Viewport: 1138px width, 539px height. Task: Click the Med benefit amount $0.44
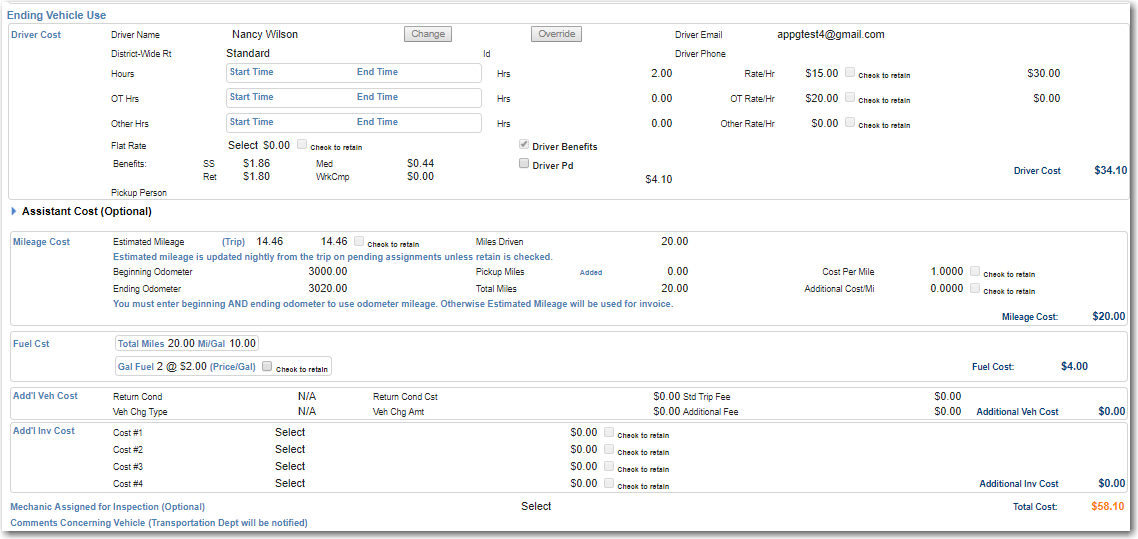pyautogui.click(x=421, y=163)
